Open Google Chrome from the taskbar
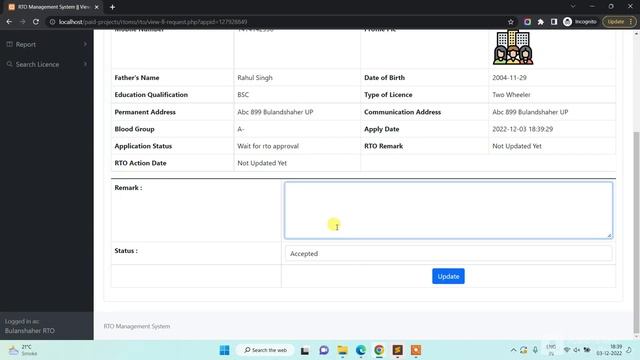The image size is (640, 360). tap(379, 350)
